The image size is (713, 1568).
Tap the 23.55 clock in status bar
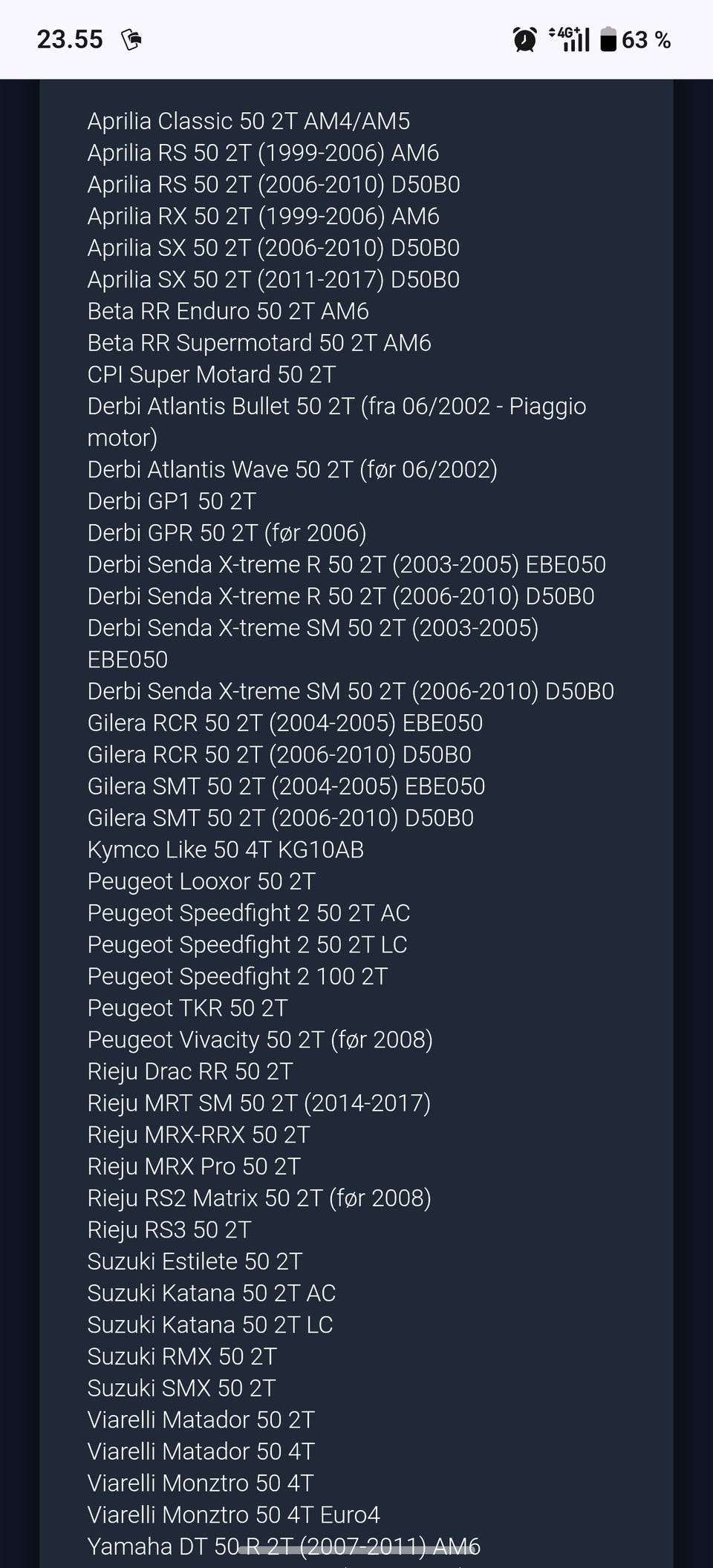(70, 39)
